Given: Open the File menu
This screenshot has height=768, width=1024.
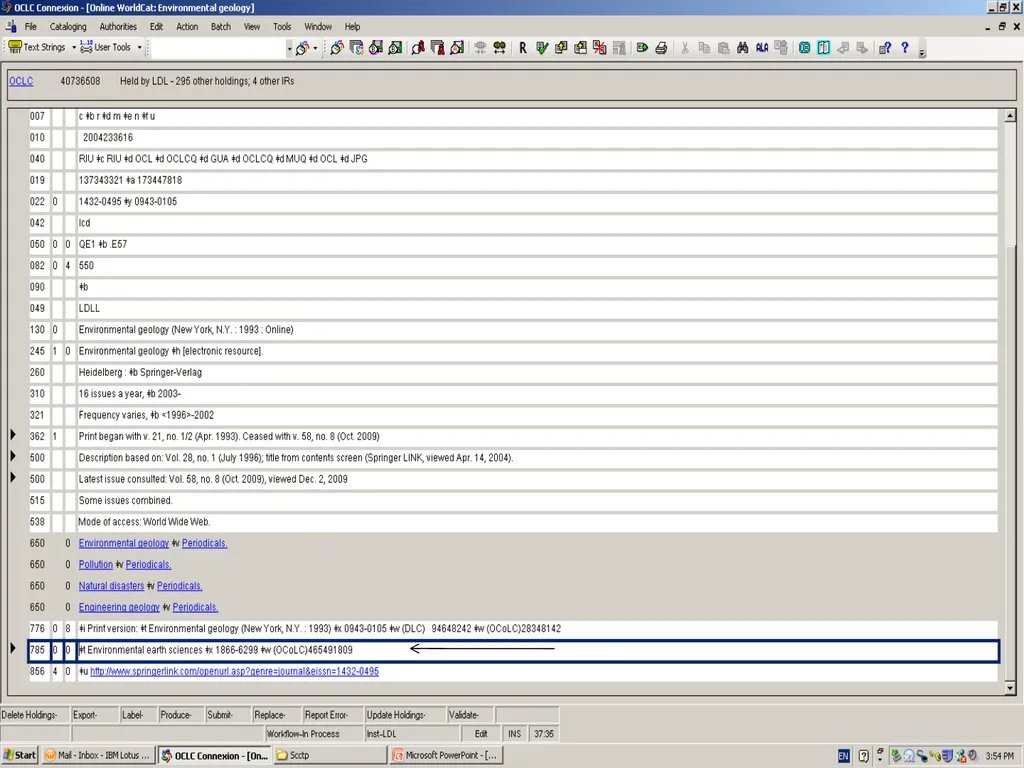Looking at the screenshot, I should coord(31,27).
